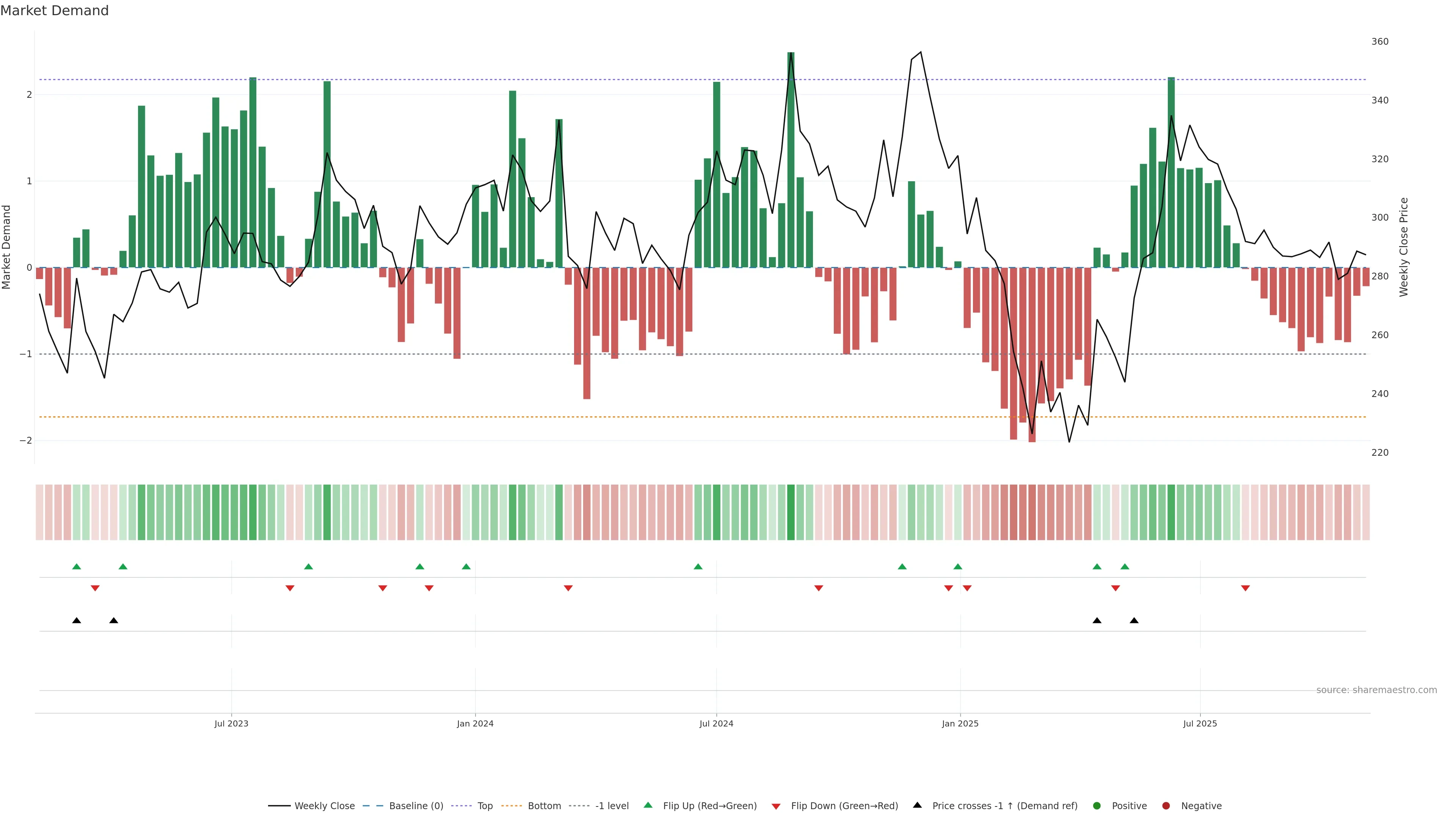This screenshot has width=1456, height=819.
Task: Click the Jul 2023 x-axis label
Action: [x=231, y=723]
